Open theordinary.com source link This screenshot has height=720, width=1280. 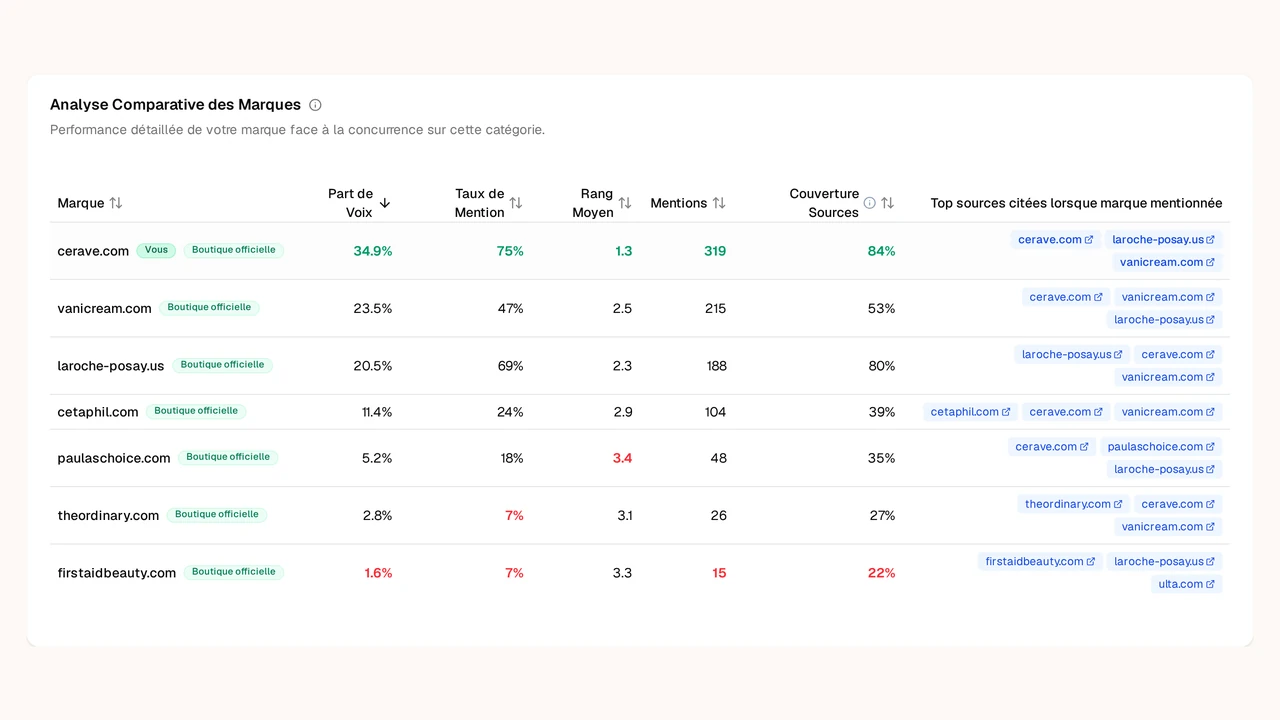coord(1073,504)
